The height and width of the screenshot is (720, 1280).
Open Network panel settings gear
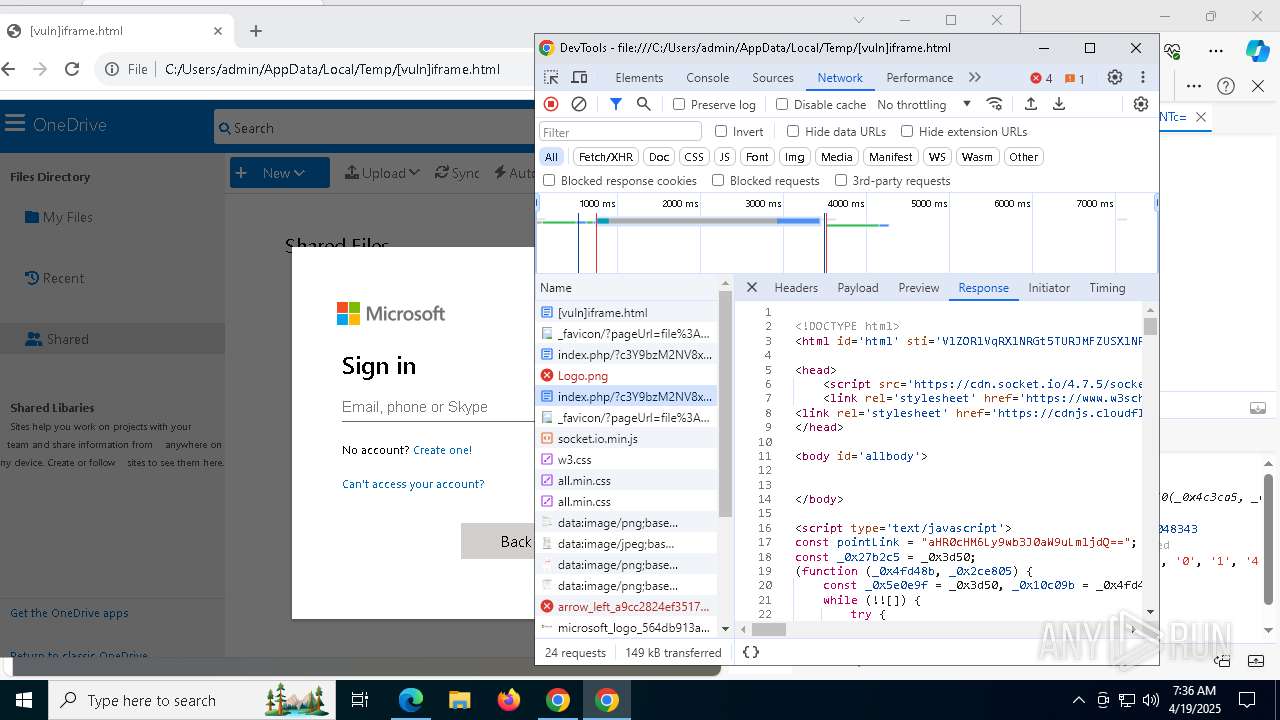1141,104
